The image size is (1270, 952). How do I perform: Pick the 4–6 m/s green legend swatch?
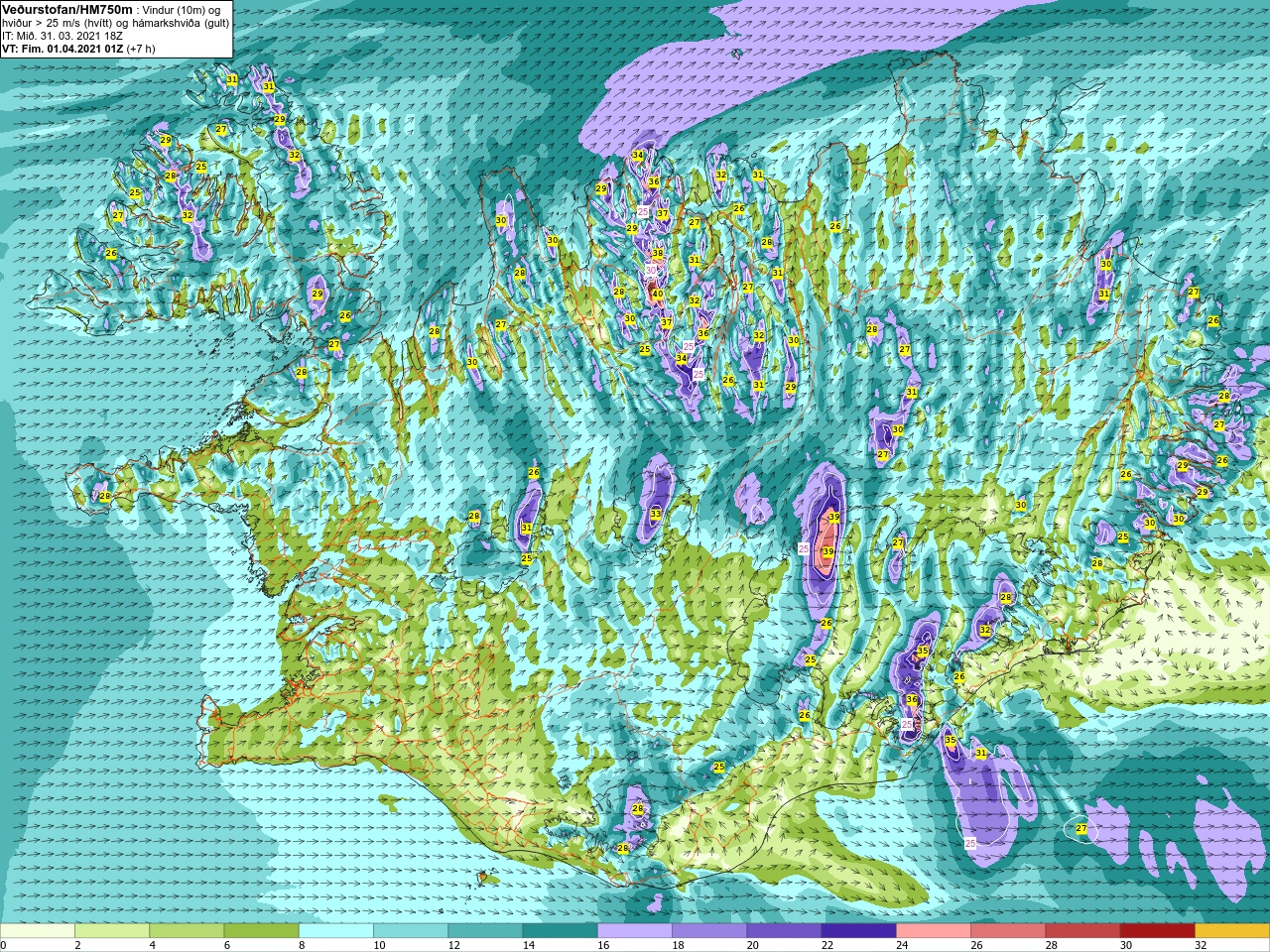187,931
